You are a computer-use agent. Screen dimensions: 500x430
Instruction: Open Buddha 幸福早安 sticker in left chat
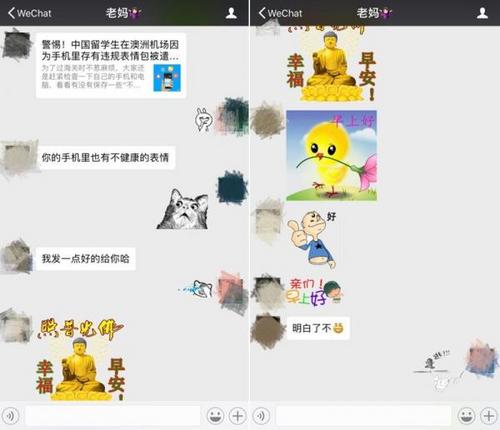[x=80, y=359]
